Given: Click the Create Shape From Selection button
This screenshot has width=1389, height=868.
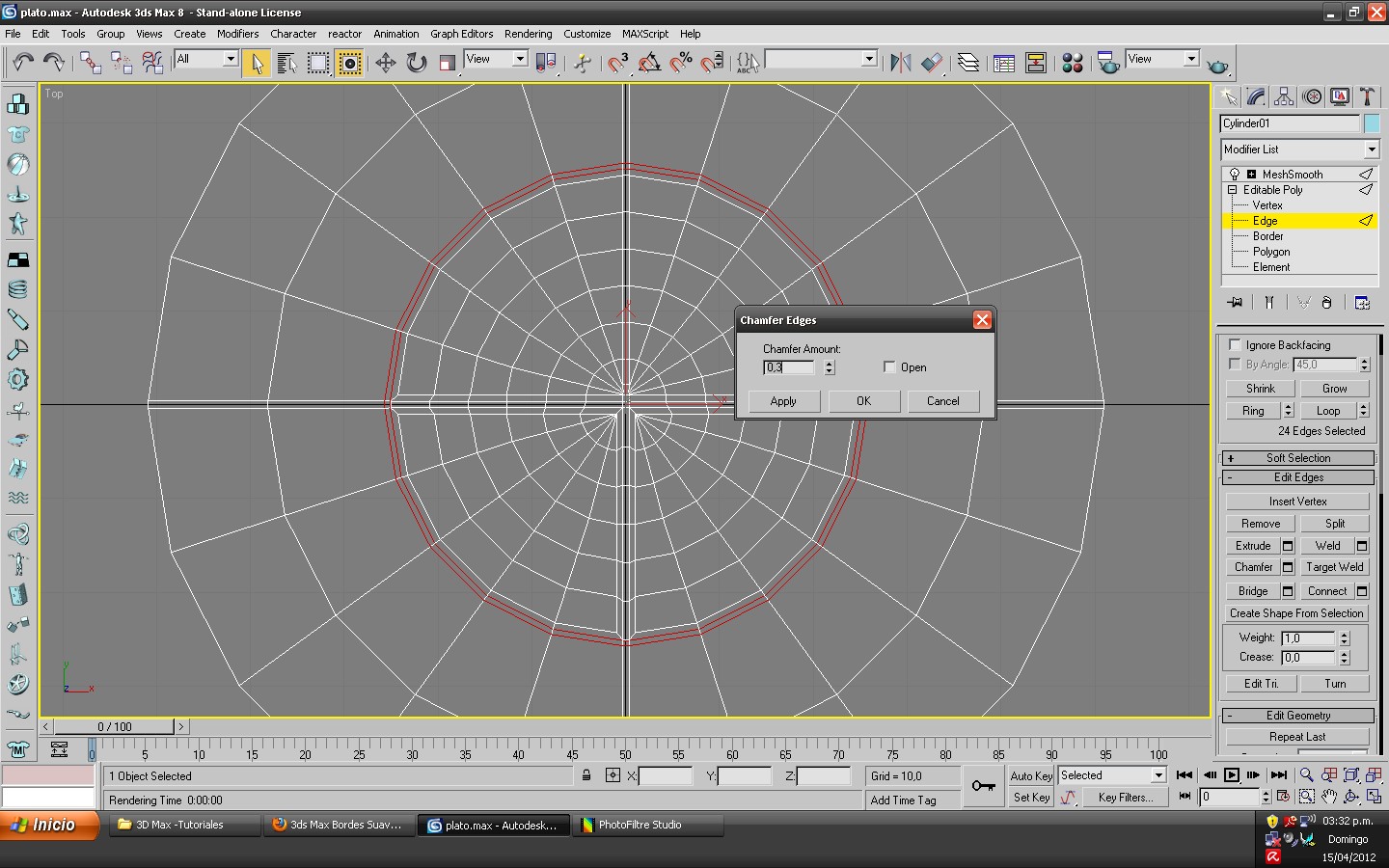Looking at the screenshot, I should pos(1296,613).
